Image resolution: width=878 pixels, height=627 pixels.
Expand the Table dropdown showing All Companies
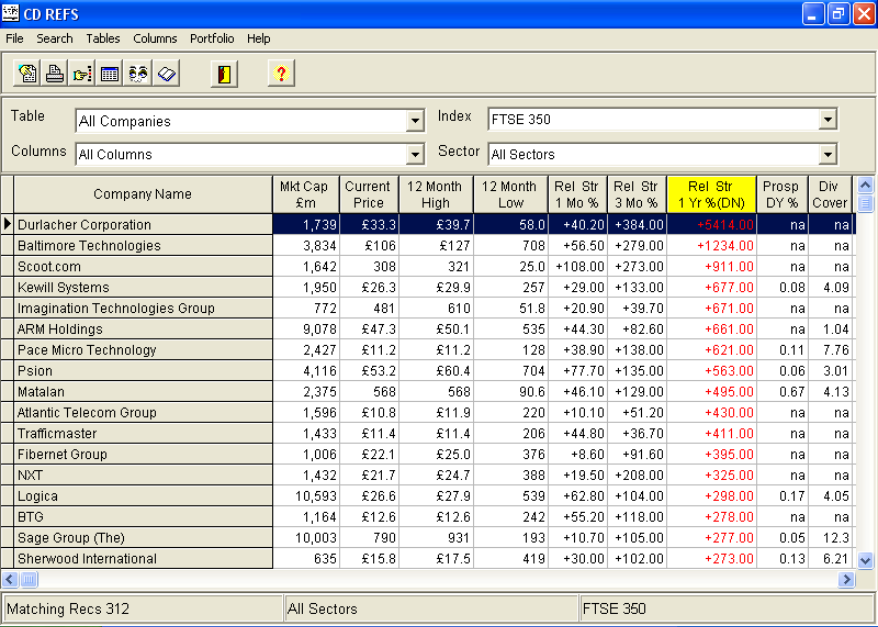pos(415,121)
